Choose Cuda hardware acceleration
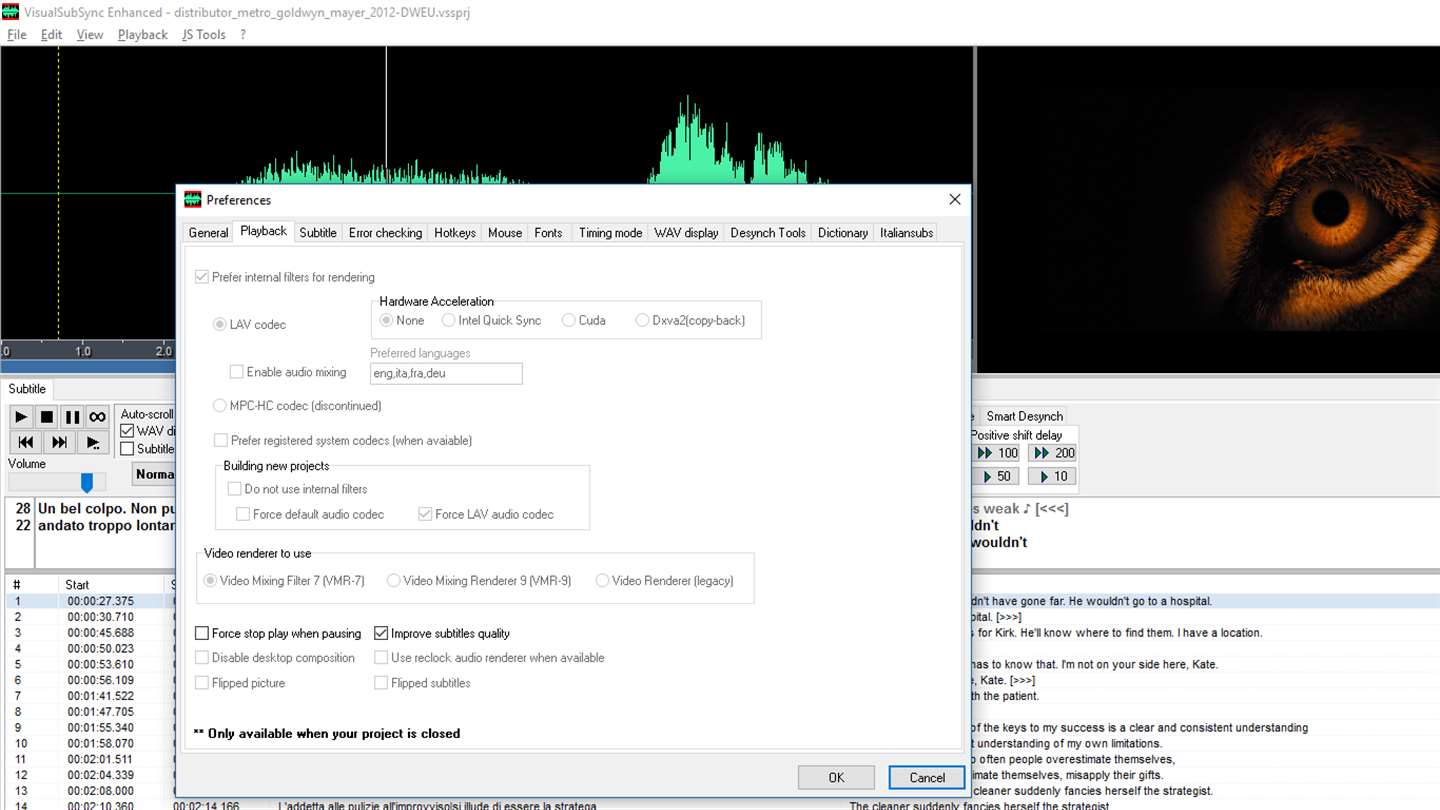Viewport: 1440px width, 810px height. click(568, 320)
